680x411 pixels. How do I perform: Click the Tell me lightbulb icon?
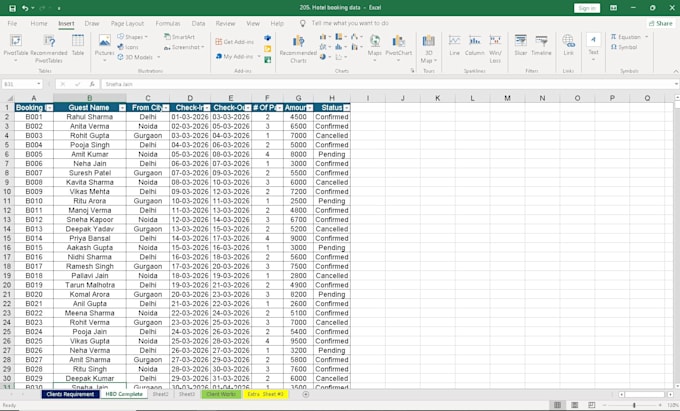303,23
